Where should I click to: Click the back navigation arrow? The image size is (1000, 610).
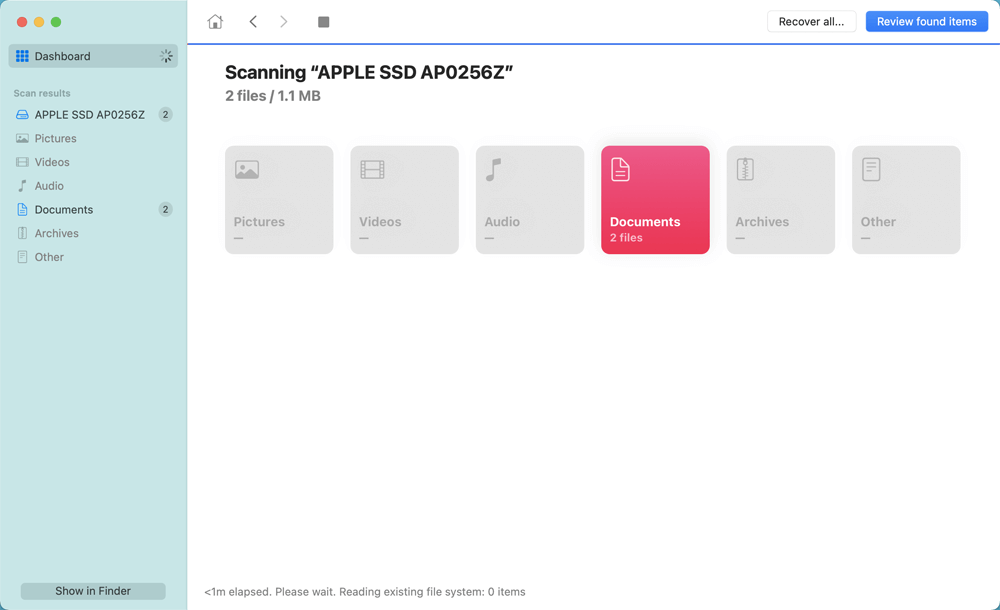[x=253, y=20]
